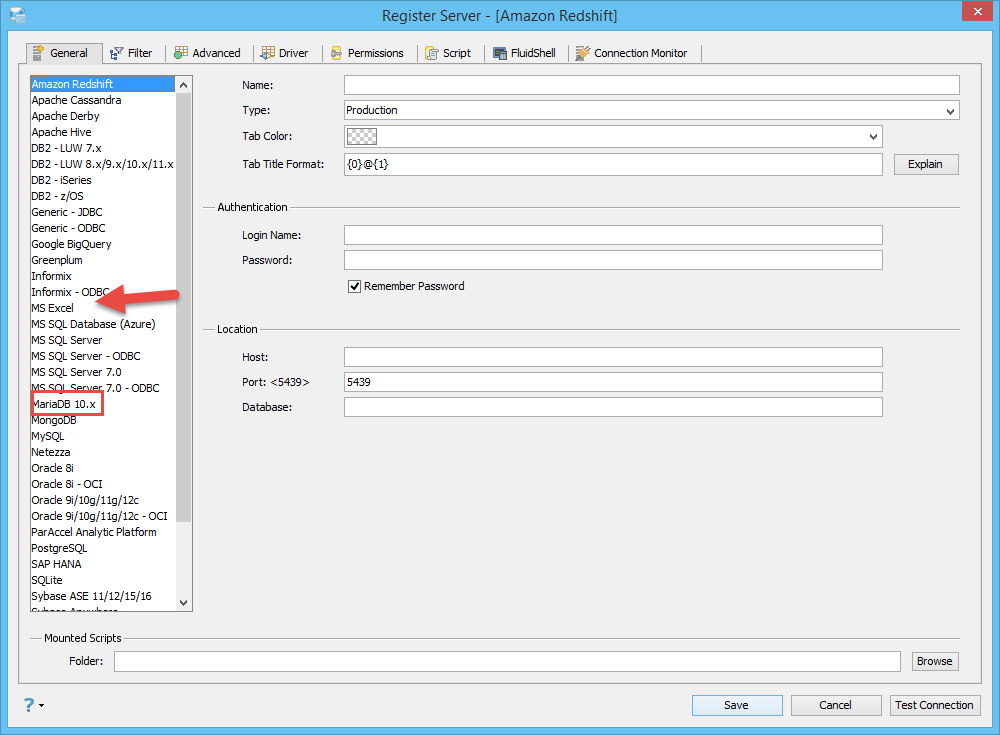
Task: Select MySQL in server list
Action: tap(103, 436)
